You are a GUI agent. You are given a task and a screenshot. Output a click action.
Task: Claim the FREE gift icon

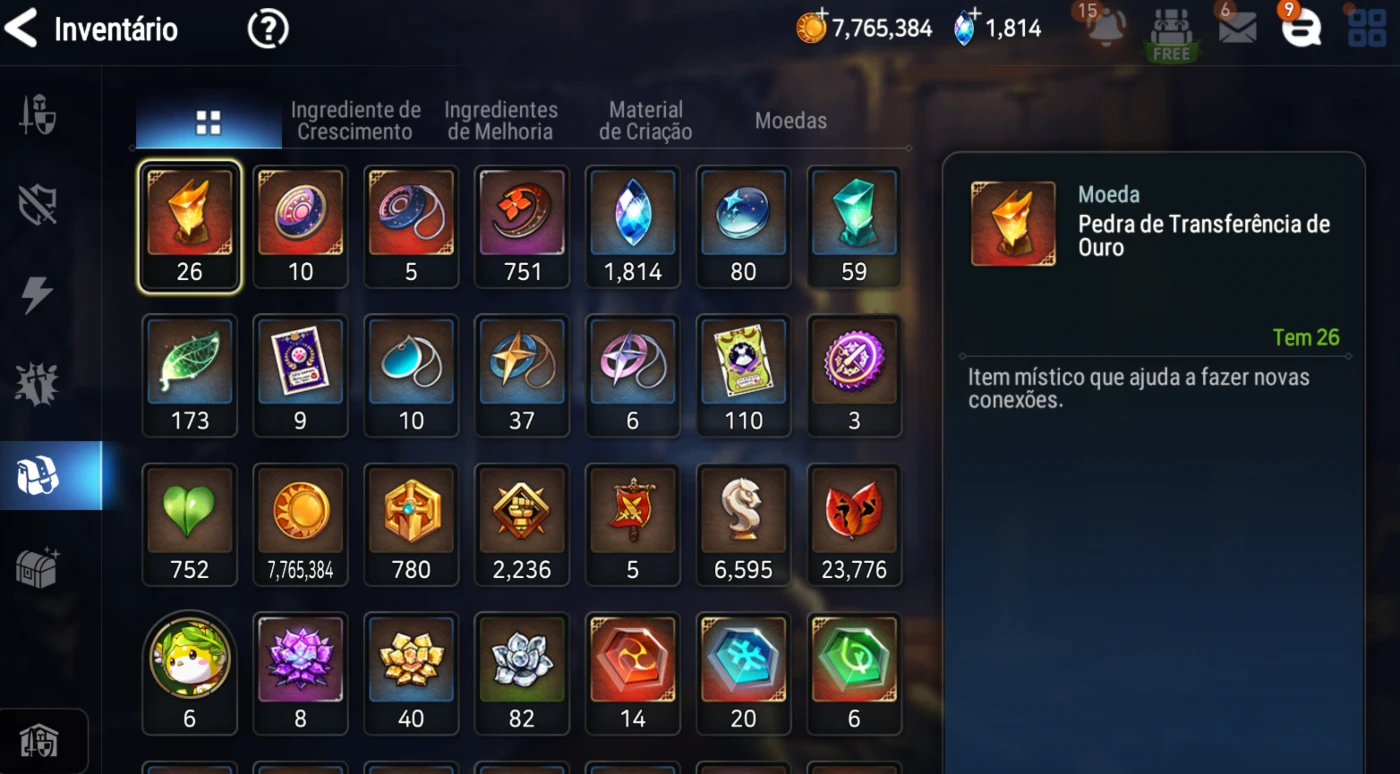(x=1171, y=35)
